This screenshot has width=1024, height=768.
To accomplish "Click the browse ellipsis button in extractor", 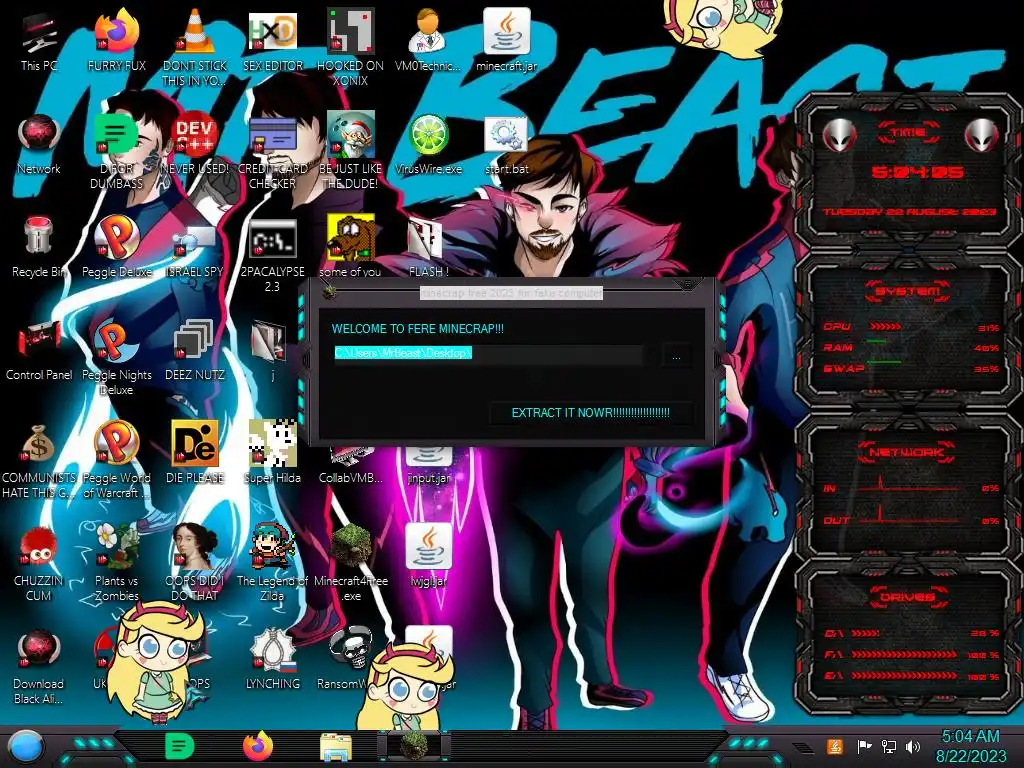I will point(676,357).
